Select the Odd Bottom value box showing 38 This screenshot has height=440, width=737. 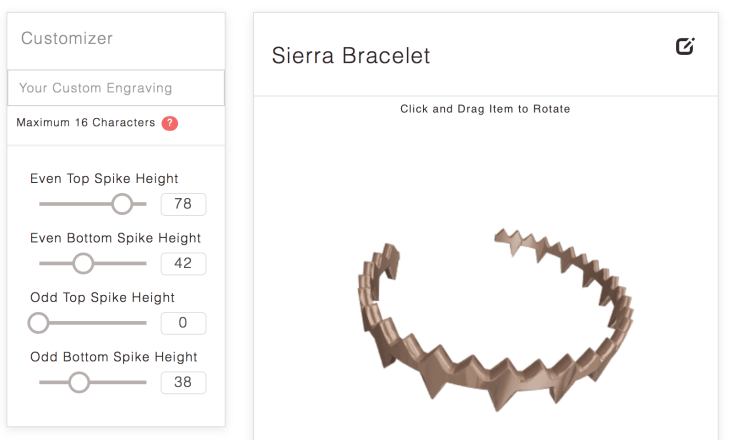pos(183,382)
